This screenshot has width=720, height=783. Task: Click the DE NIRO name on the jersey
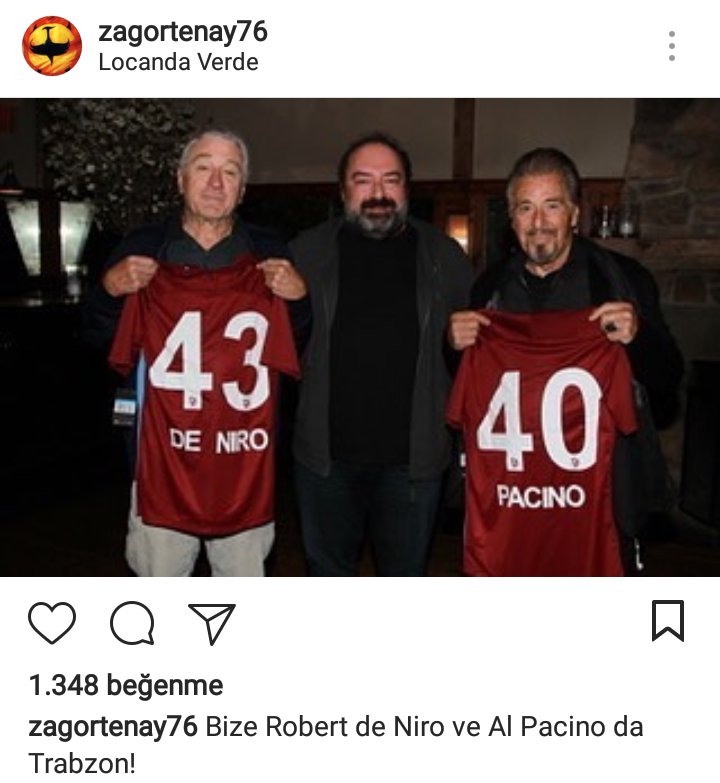coord(219,441)
